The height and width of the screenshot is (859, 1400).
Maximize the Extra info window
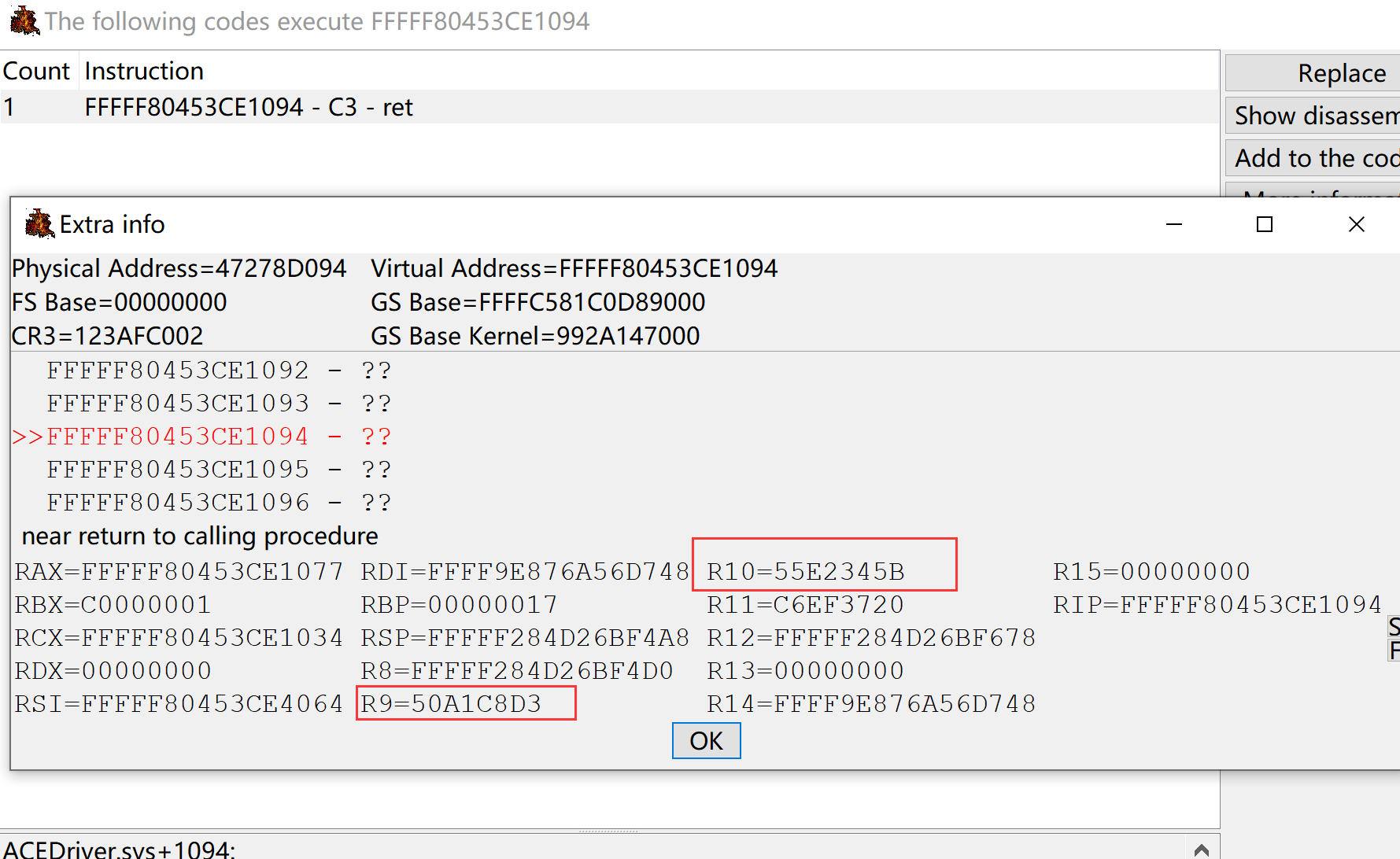pos(1264,225)
